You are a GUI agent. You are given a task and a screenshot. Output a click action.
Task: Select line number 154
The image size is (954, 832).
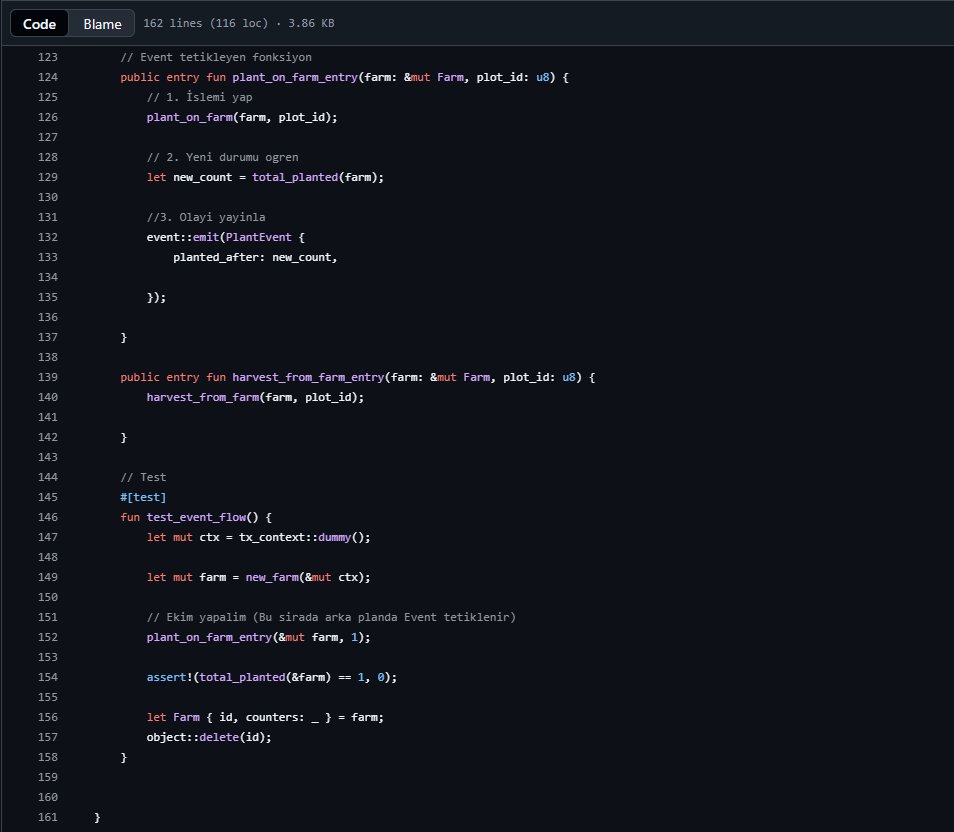click(x=47, y=677)
